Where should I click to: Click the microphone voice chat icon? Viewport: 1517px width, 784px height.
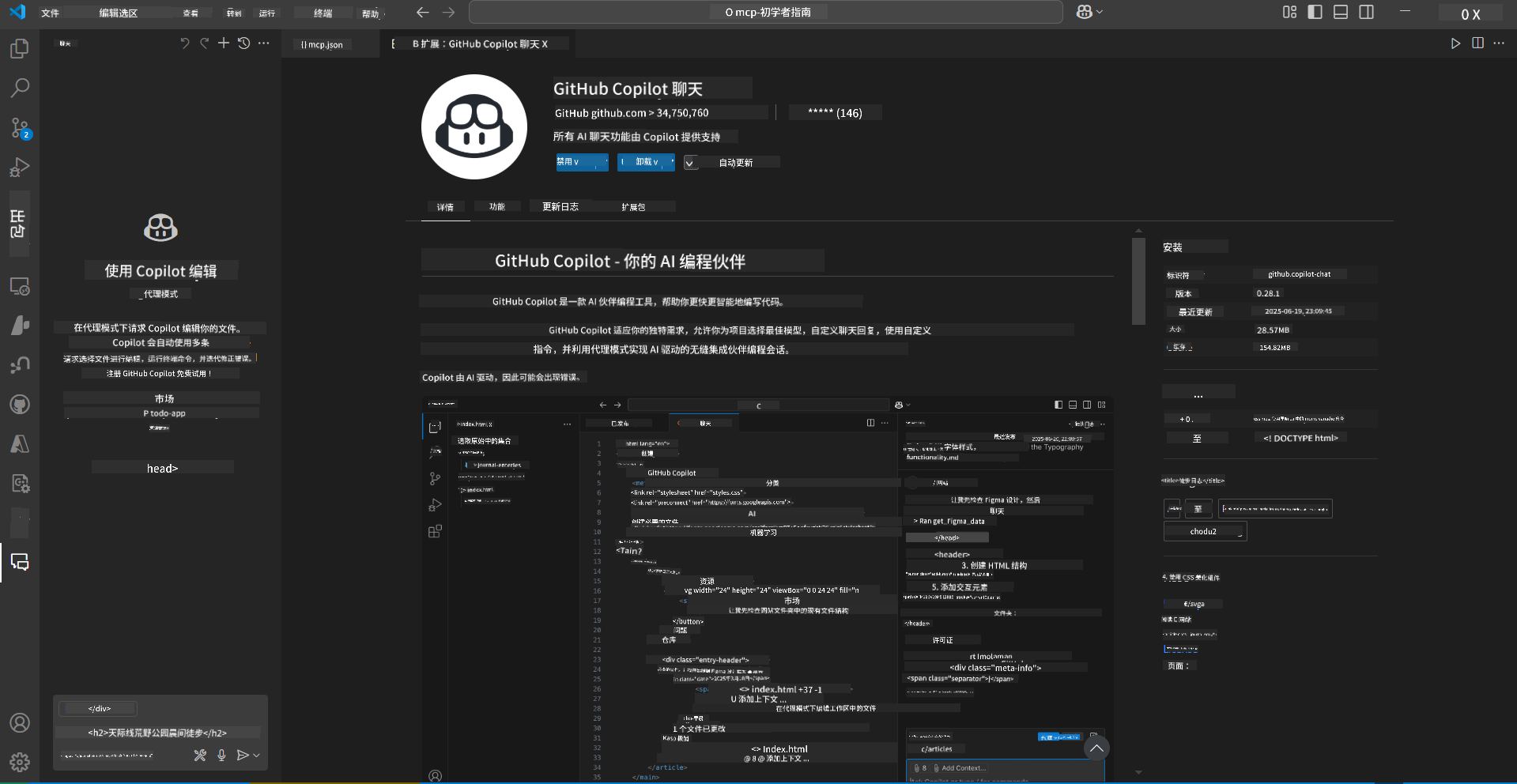(222, 756)
